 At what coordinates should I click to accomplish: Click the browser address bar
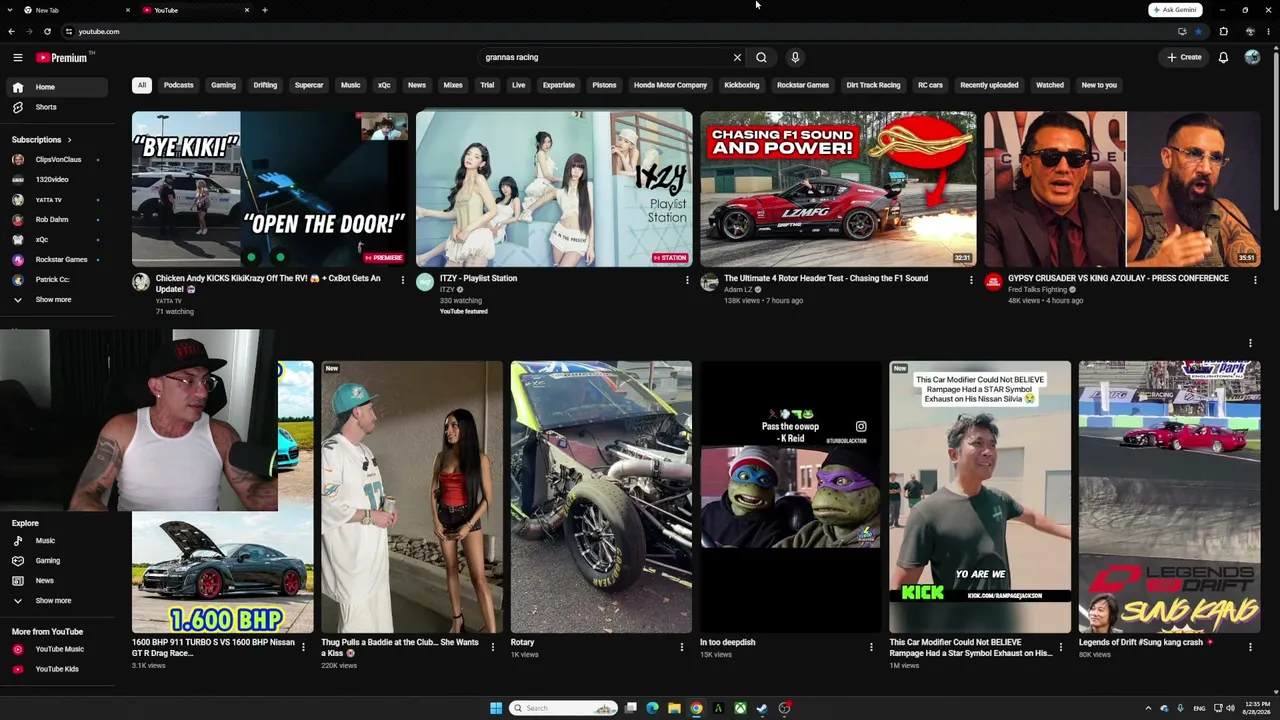(x=620, y=31)
